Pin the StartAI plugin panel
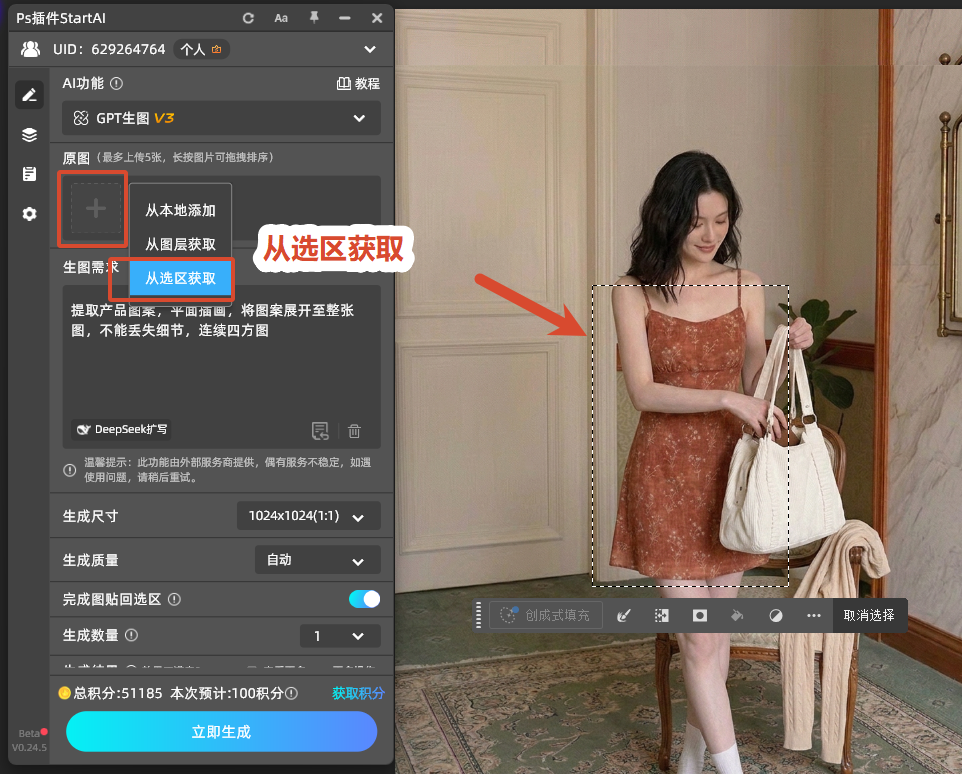The image size is (962, 774). click(314, 18)
